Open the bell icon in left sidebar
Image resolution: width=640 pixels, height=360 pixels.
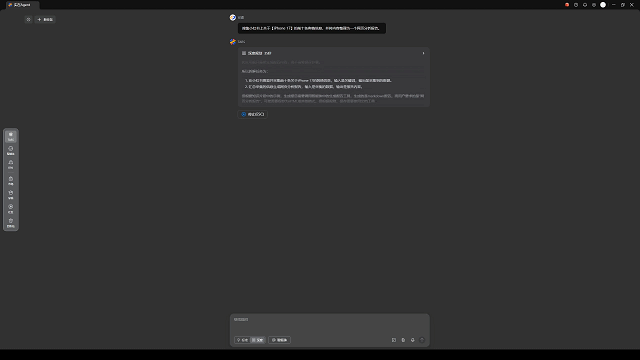point(11,164)
